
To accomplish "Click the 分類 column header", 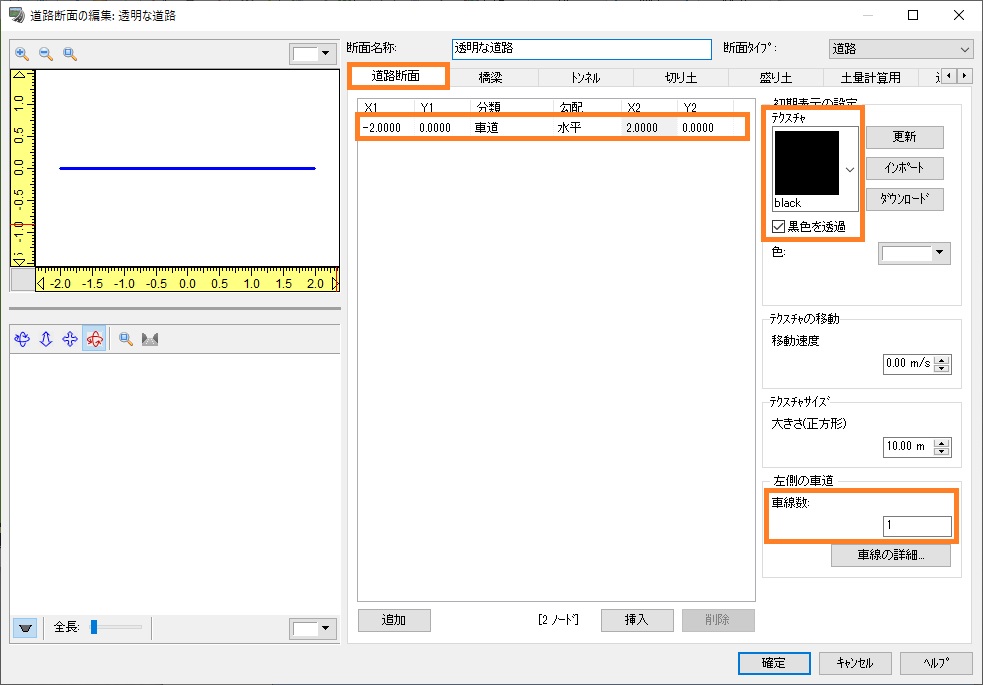I will (x=512, y=107).
